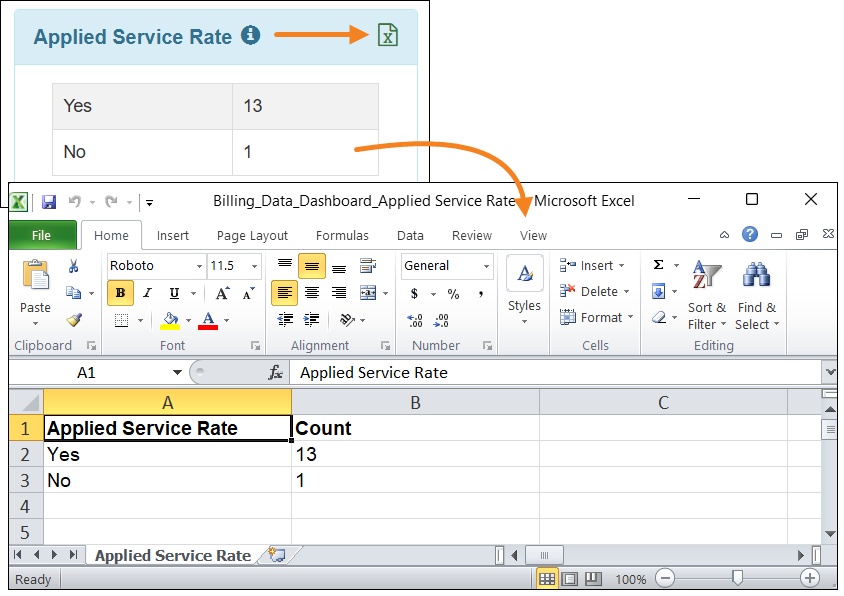The image size is (844, 596).
Task: Apply red font color
Action: tap(208, 320)
